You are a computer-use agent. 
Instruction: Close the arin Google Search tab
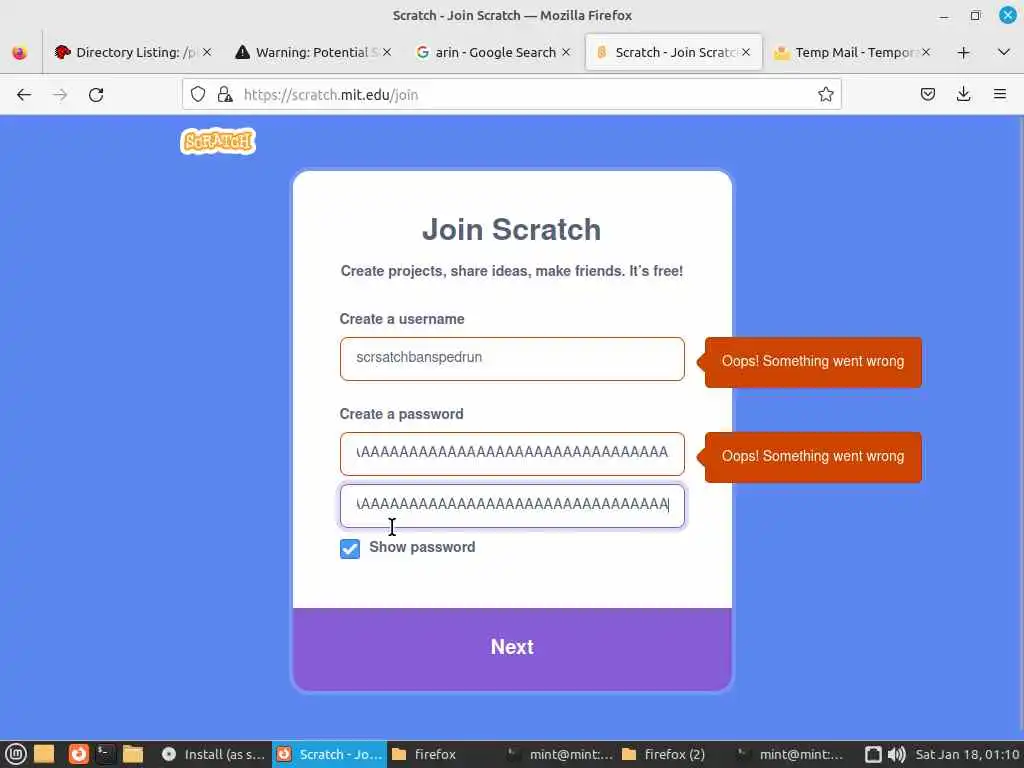point(566,52)
